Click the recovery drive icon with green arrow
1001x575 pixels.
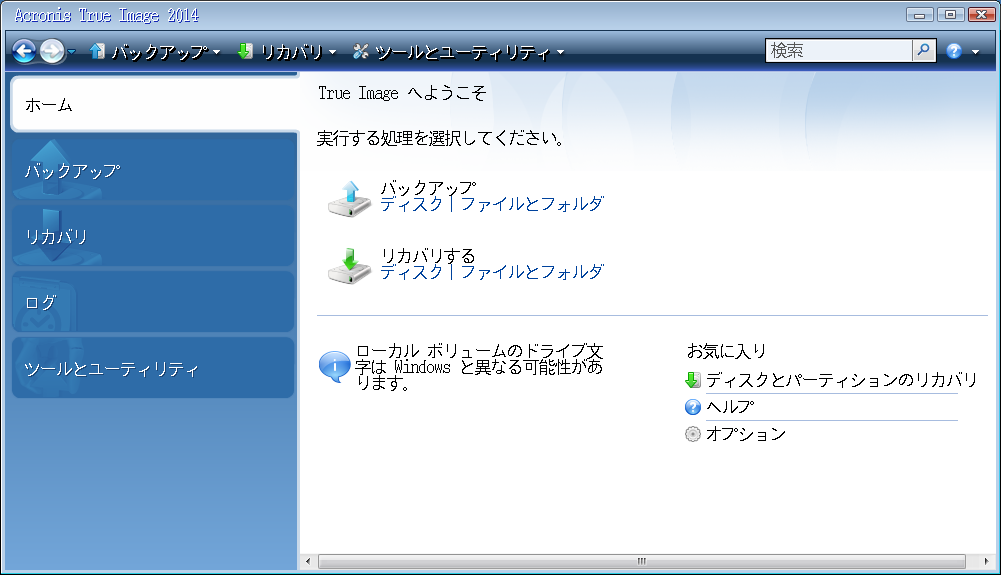click(348, 266)
